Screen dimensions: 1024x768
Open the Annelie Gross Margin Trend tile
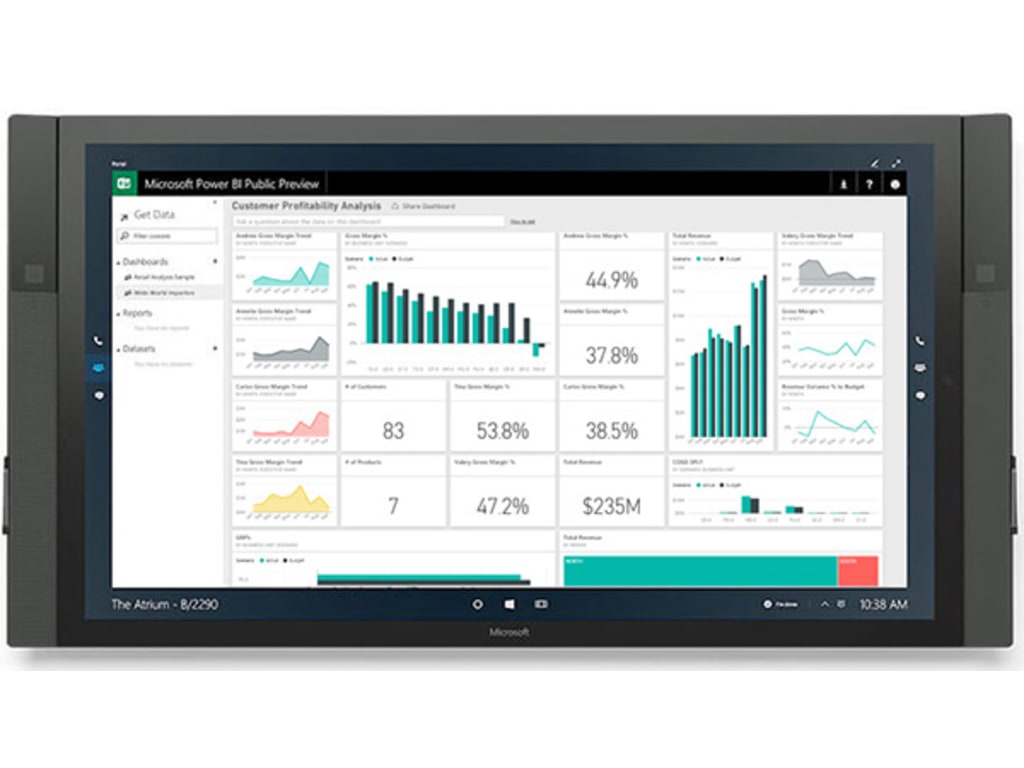285,341
